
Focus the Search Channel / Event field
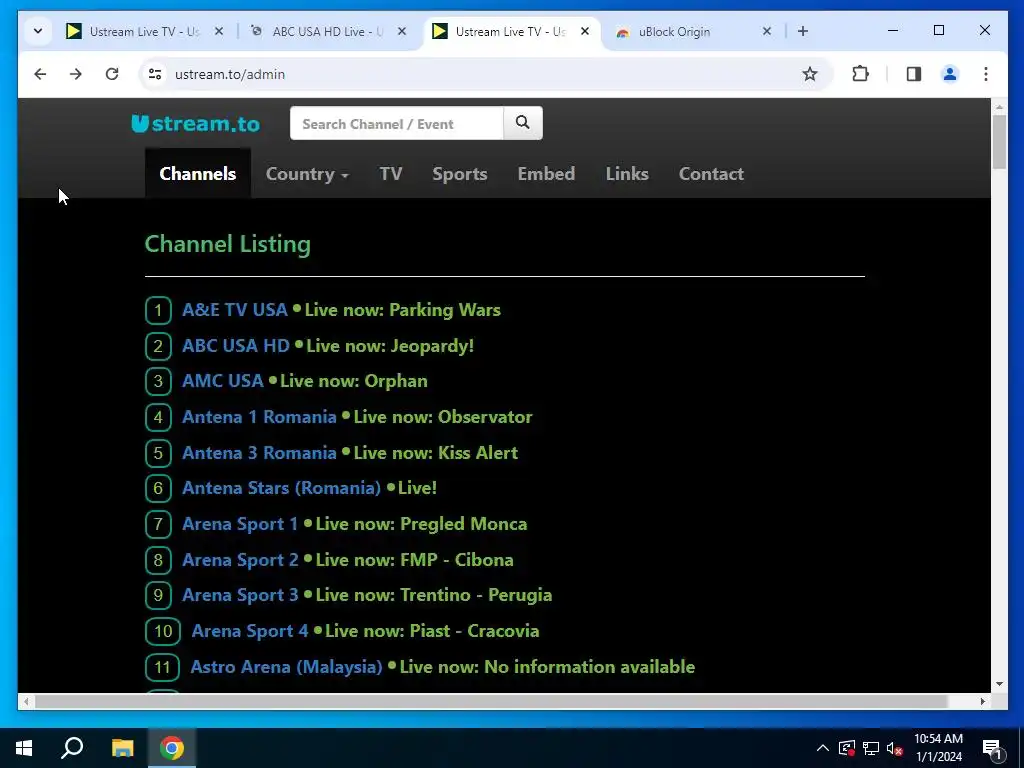click(x=396, y=123)
